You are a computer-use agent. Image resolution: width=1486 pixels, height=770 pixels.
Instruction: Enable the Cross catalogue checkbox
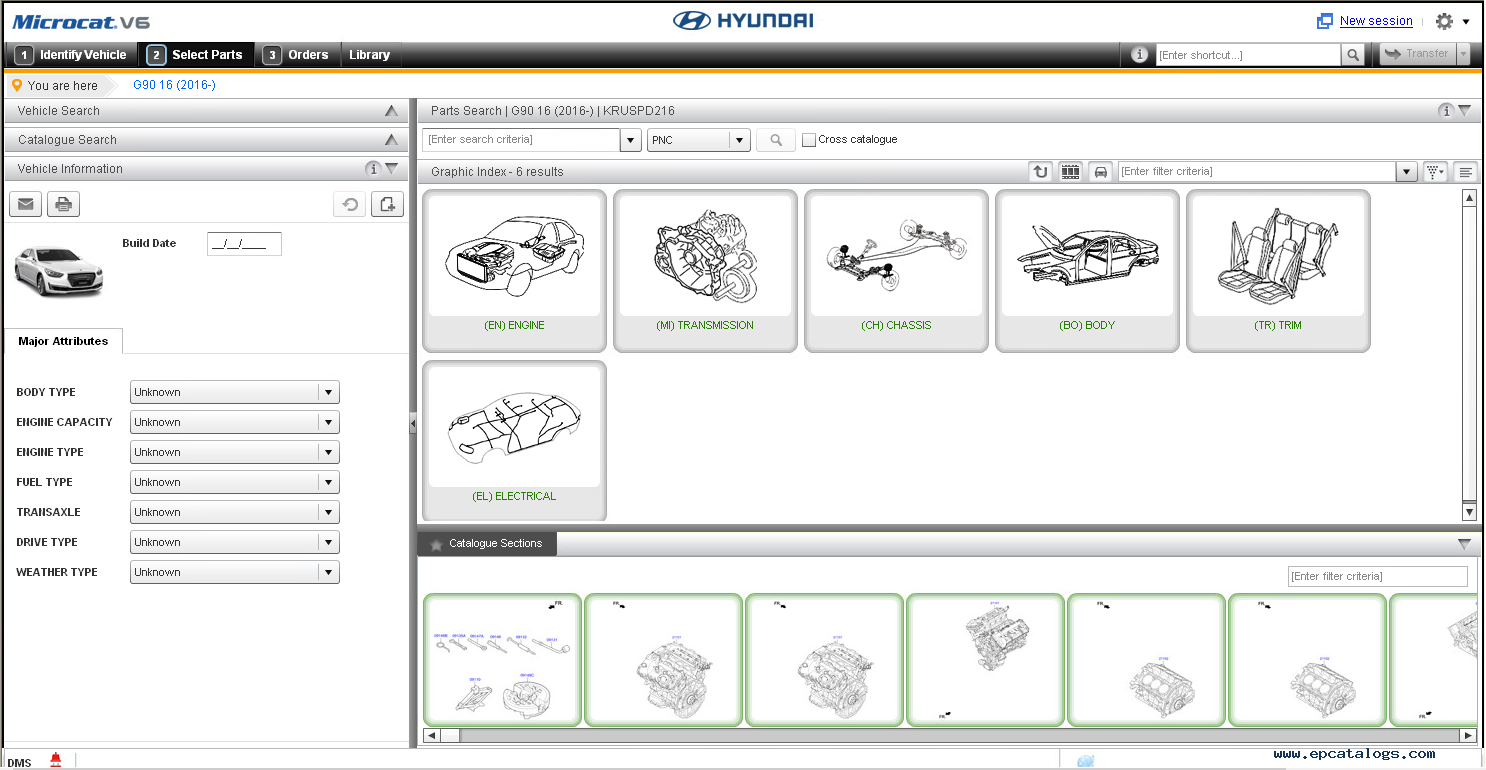click(x=809, y=140)
